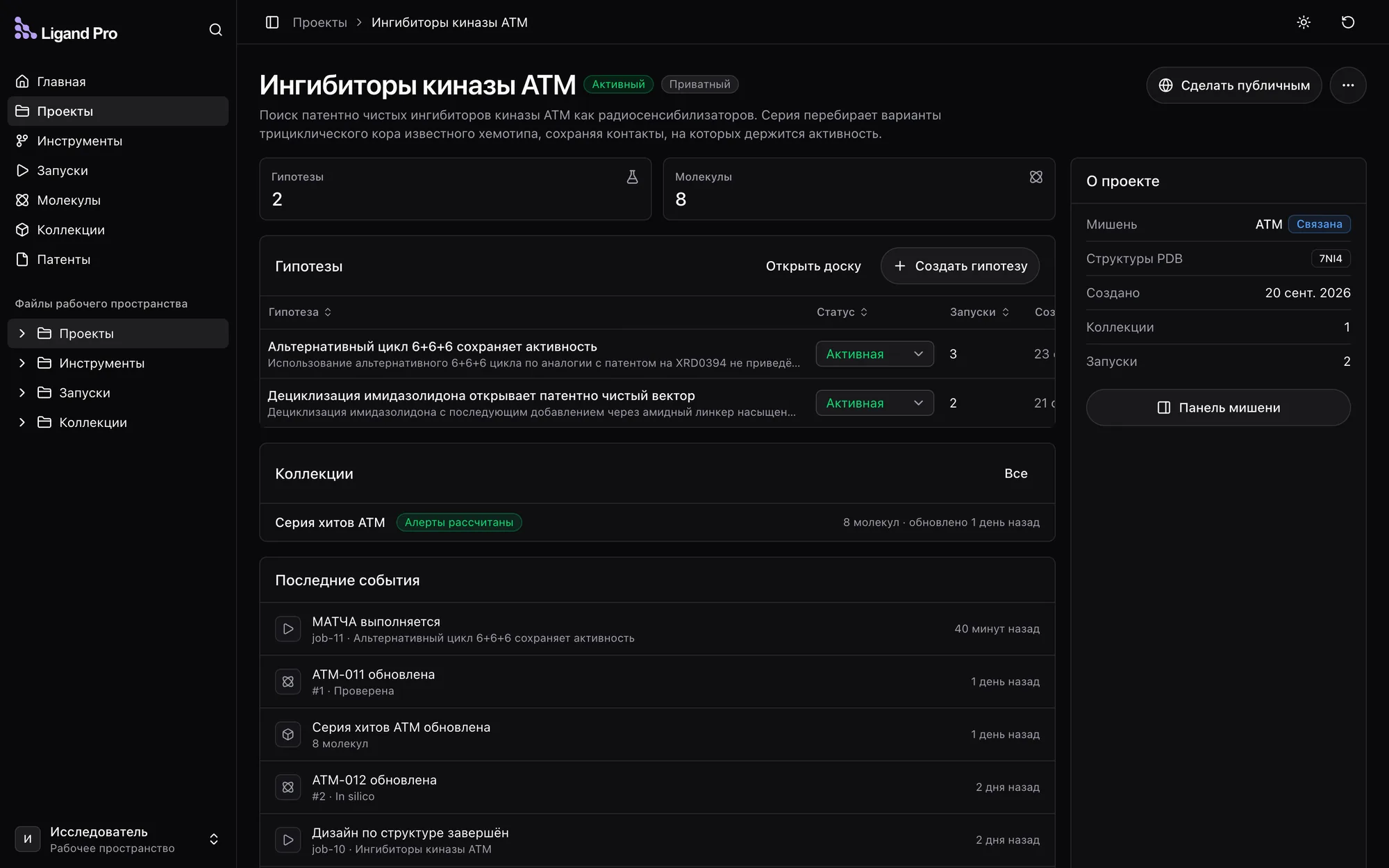
Task: Sort by Гипотеза column header
Action: point(300,312)
